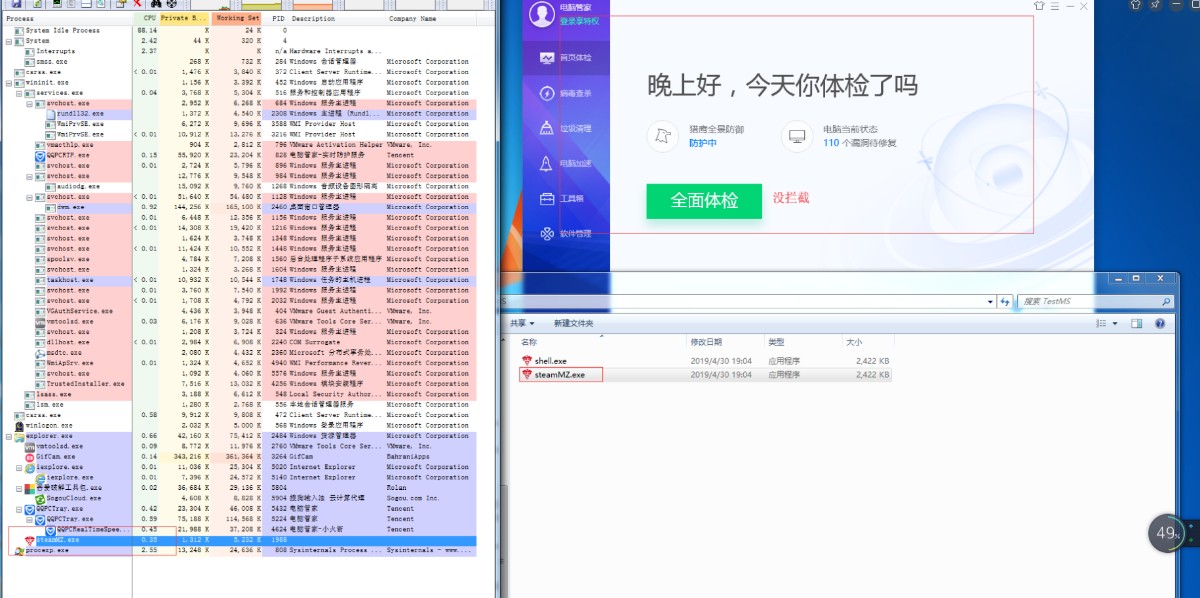Click the red X kill-process toolbar icon
Screen dimensions: 1200x598
click(137, 4)
